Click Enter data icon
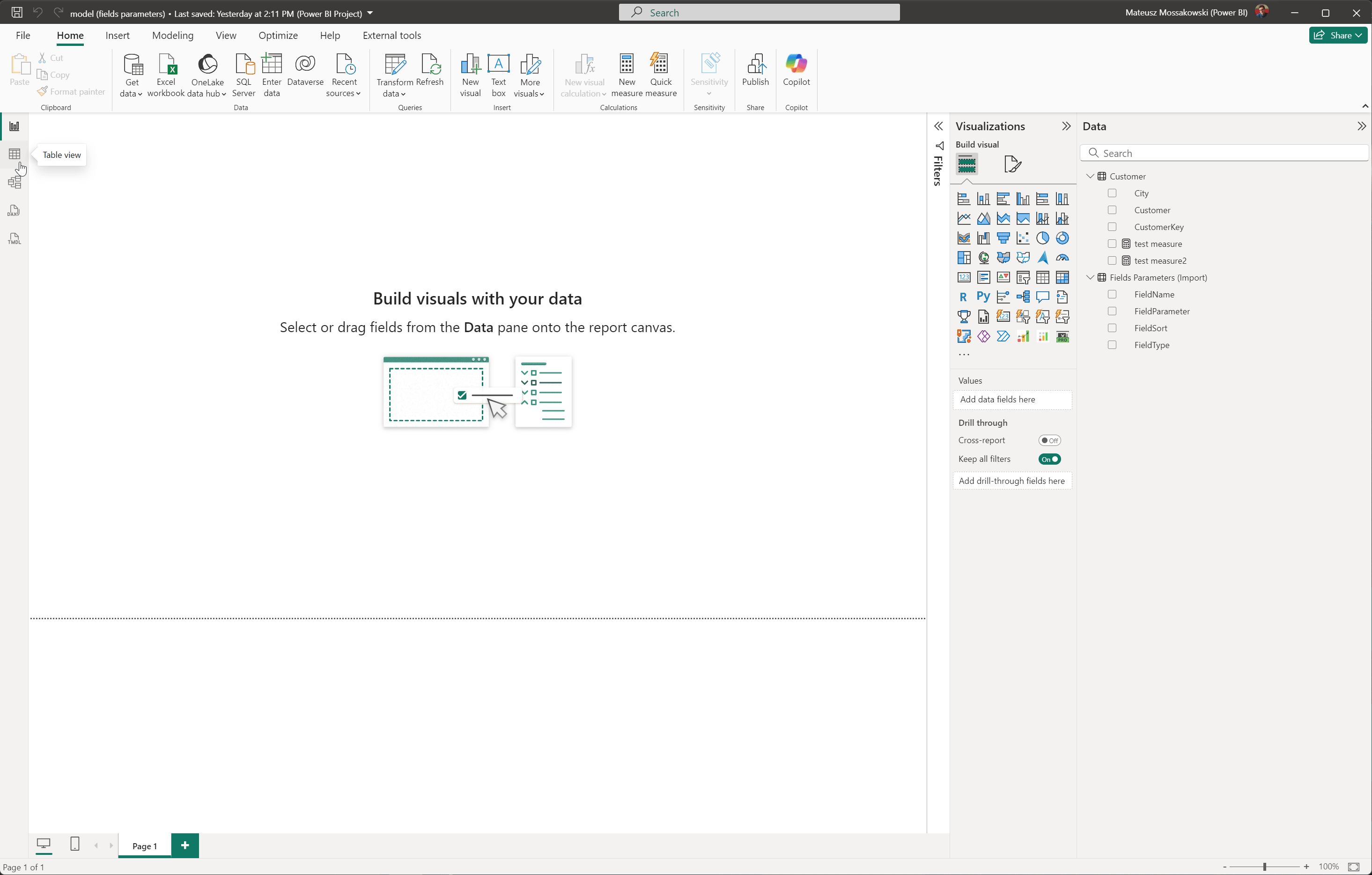Viewport: 1372px width, 875px height. click(x=272, y=75)
